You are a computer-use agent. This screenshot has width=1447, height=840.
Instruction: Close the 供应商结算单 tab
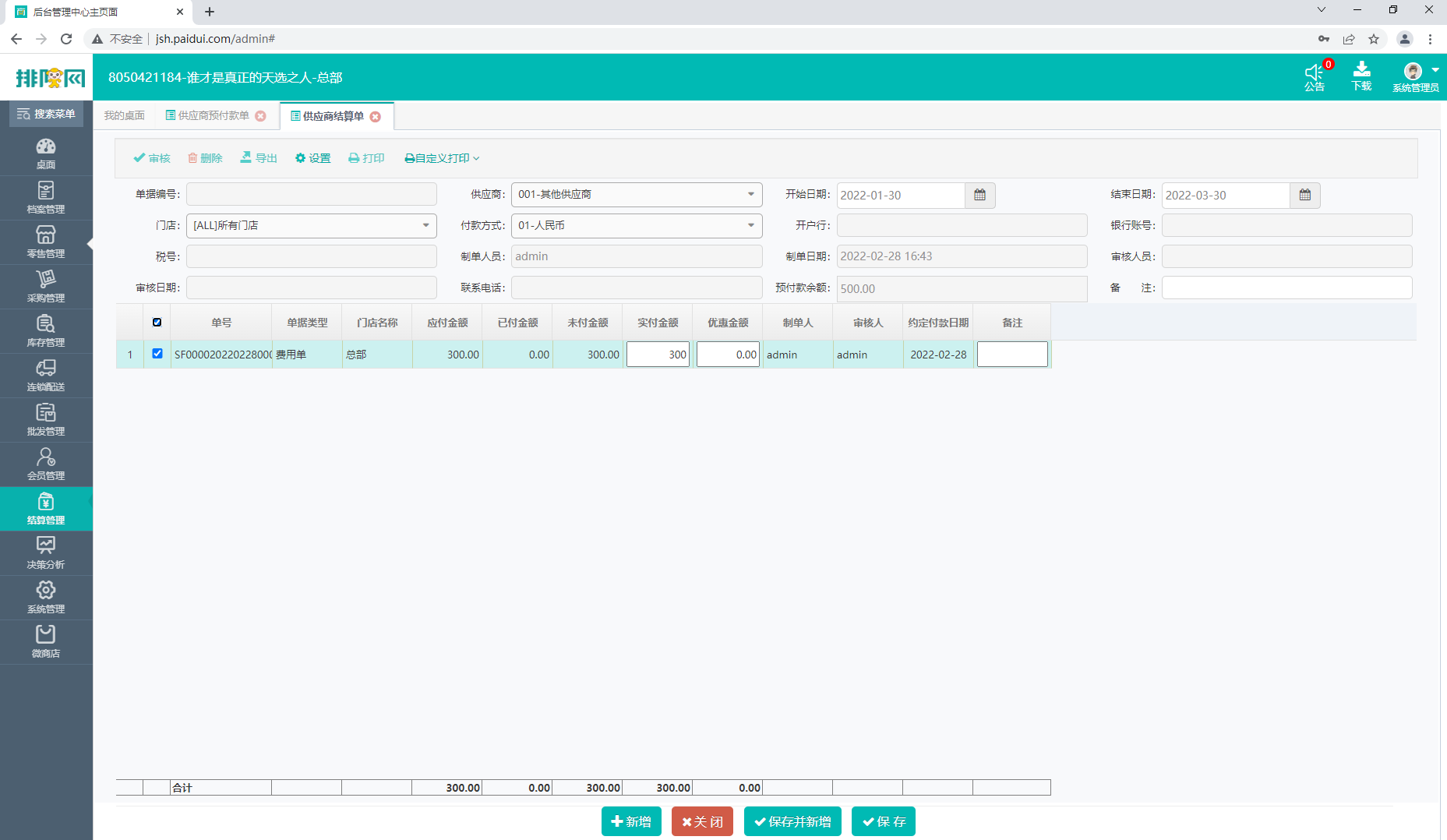pyautogui.click(x=376, y=117)
